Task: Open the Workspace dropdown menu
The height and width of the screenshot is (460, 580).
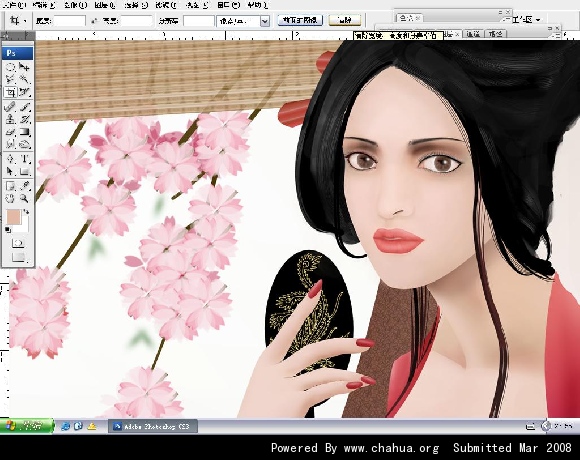Action: click(527, 20)
